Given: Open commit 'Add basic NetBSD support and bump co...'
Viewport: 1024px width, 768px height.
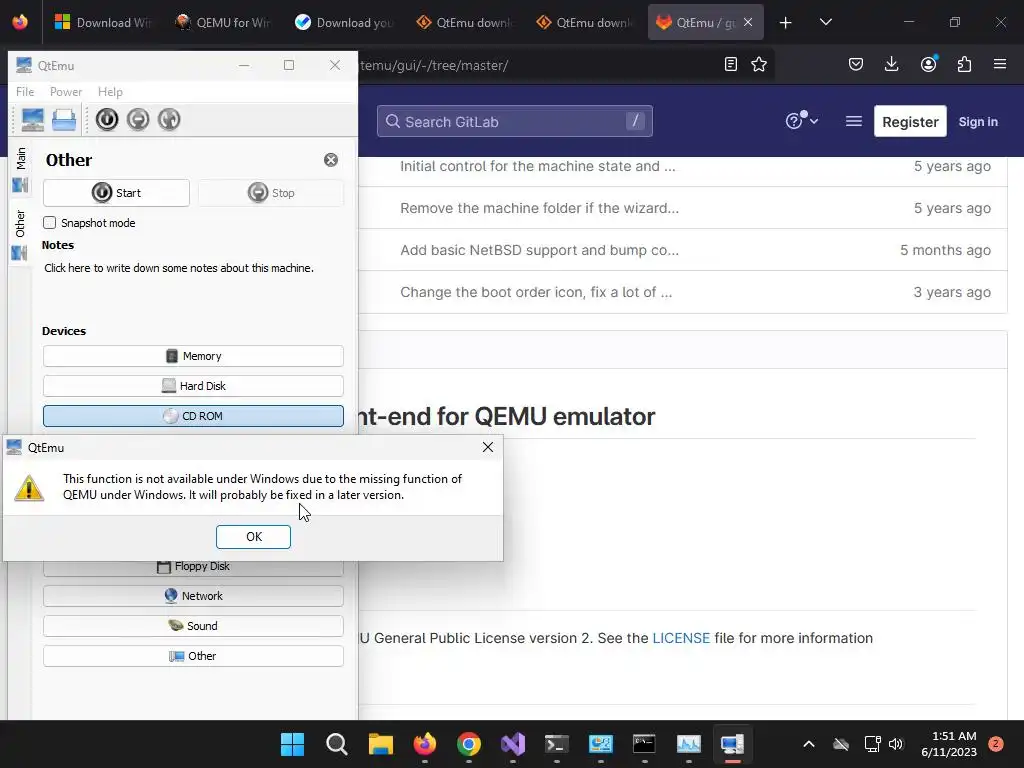Looking at the screenshot, I should pos(539,250).
